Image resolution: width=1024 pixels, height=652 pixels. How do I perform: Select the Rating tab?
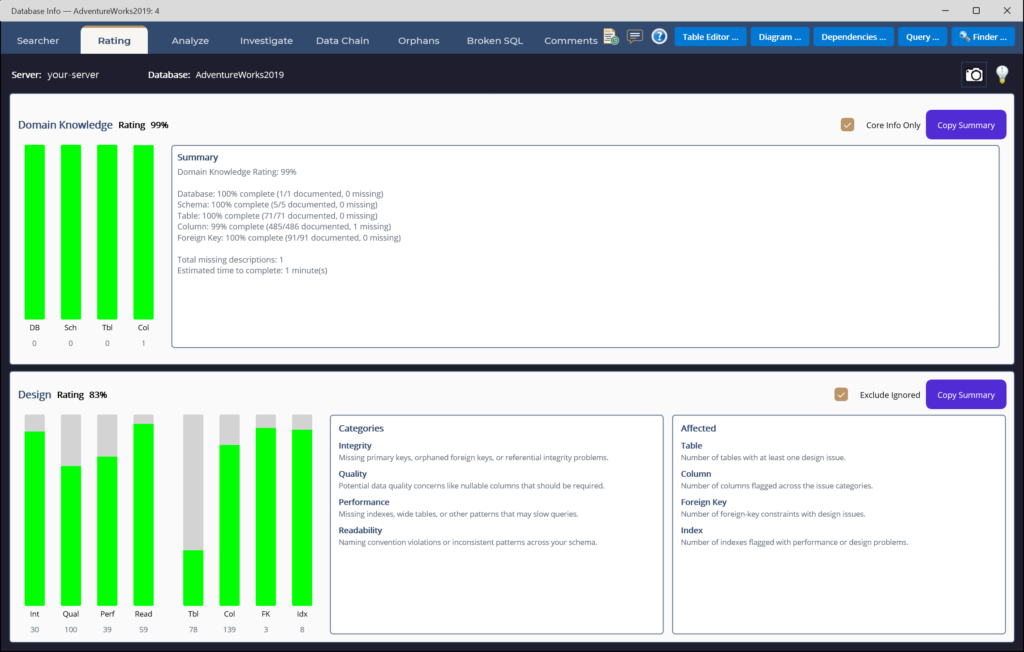click(114, 41)
